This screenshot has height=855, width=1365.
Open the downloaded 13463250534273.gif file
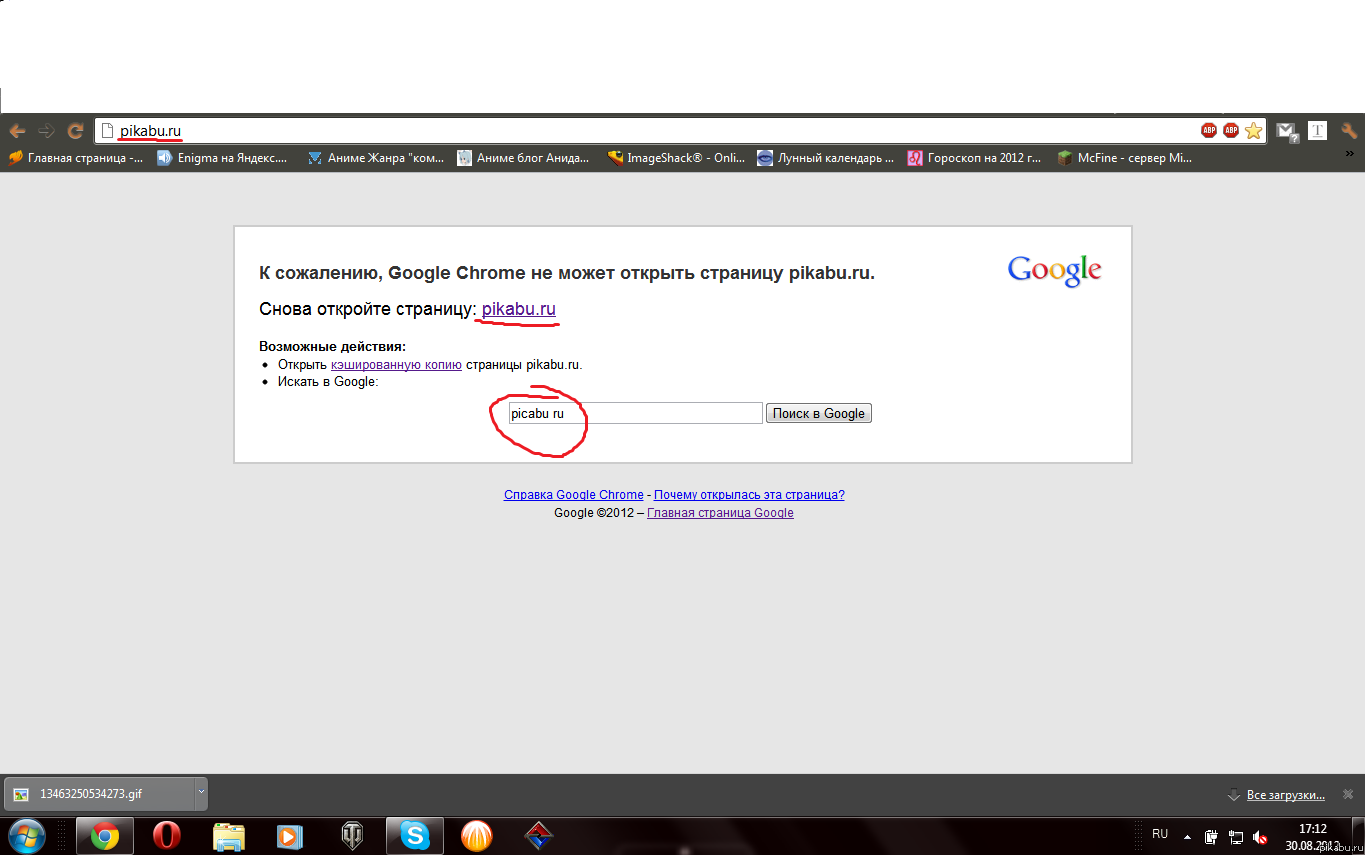tap(98, 794)
